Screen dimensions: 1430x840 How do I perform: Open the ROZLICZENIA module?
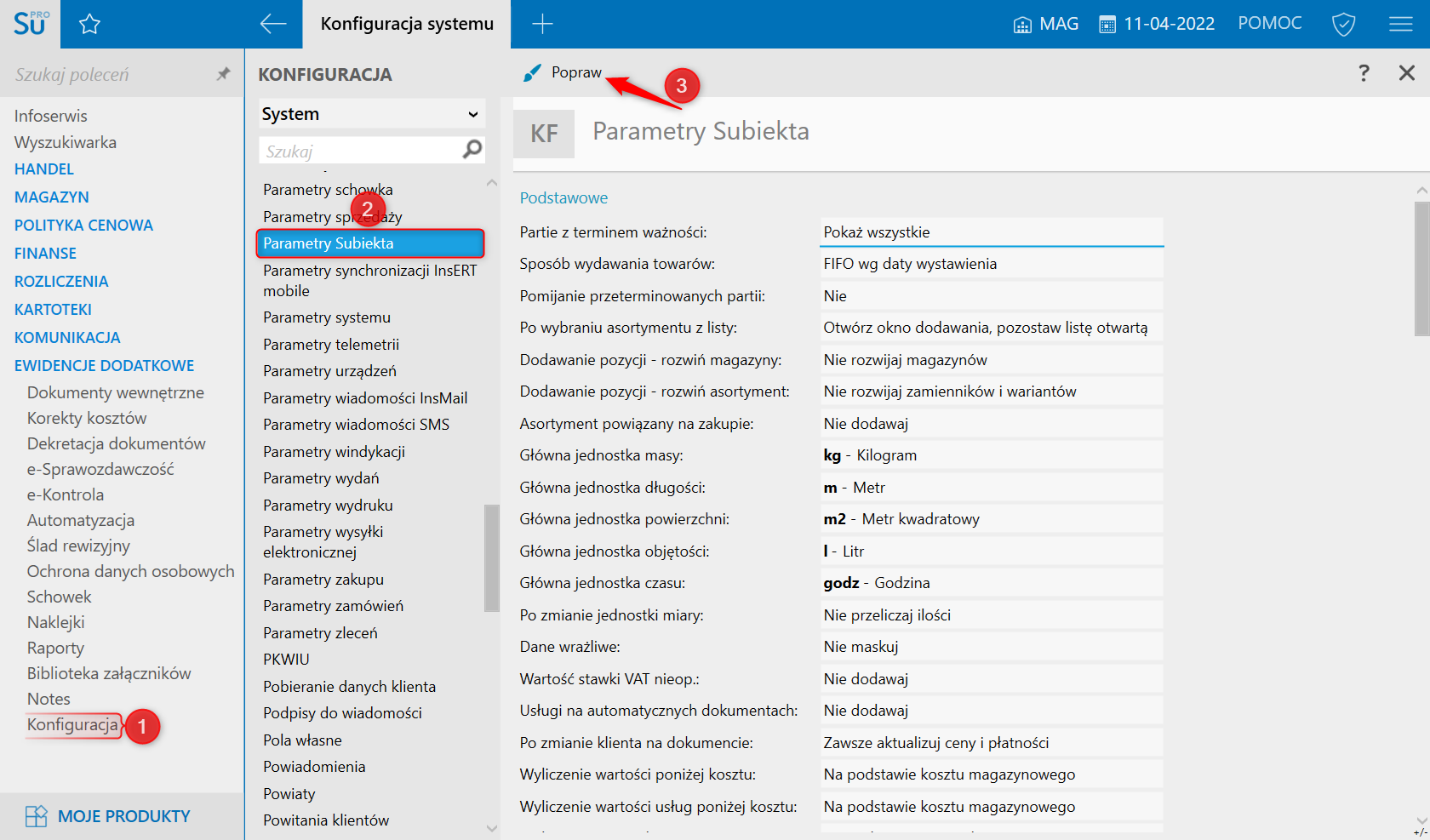point(61,282)
